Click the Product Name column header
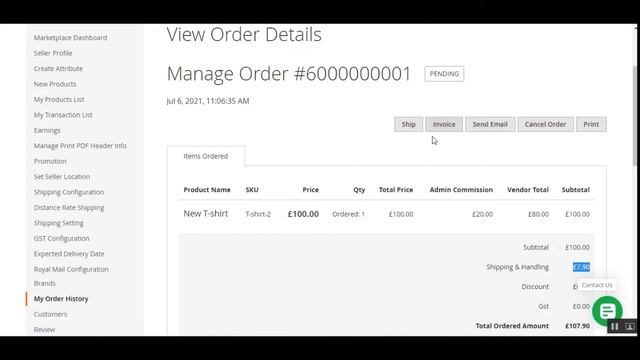The height and width of the screenshot is (360, 640). tap(207, 190)
